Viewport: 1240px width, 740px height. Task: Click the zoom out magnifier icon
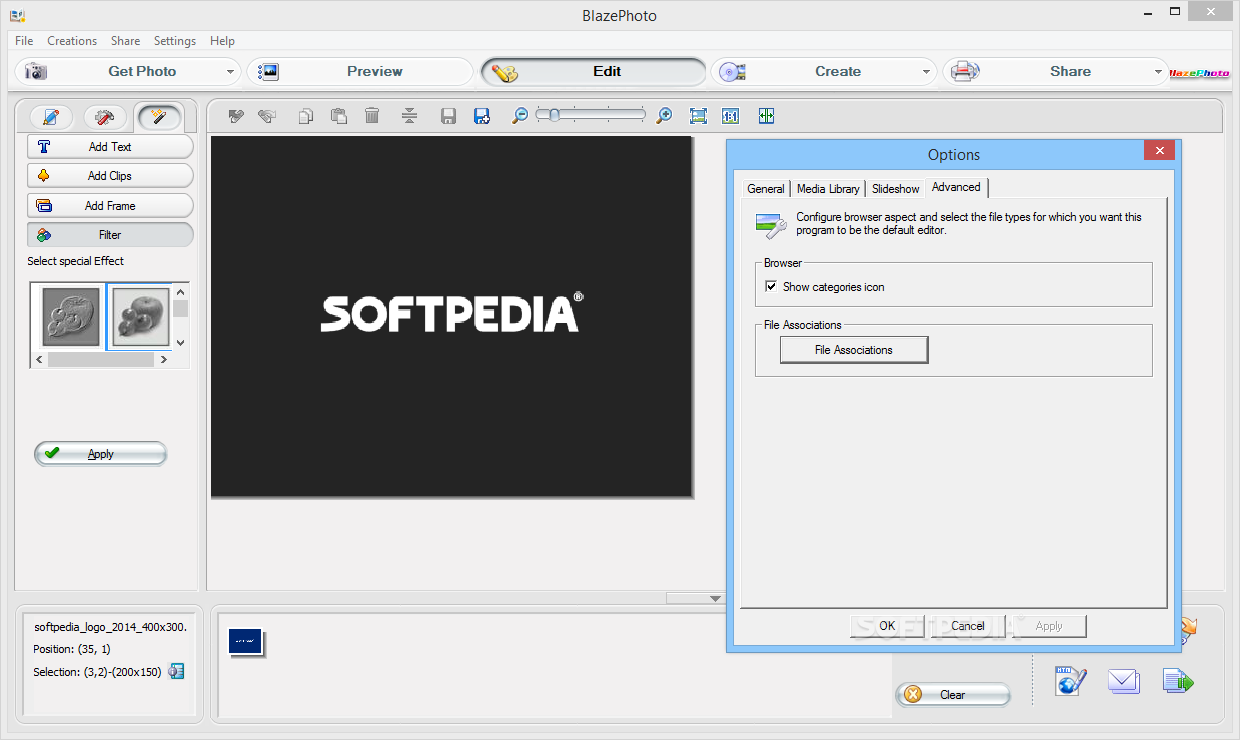click(x=520, y=116)
